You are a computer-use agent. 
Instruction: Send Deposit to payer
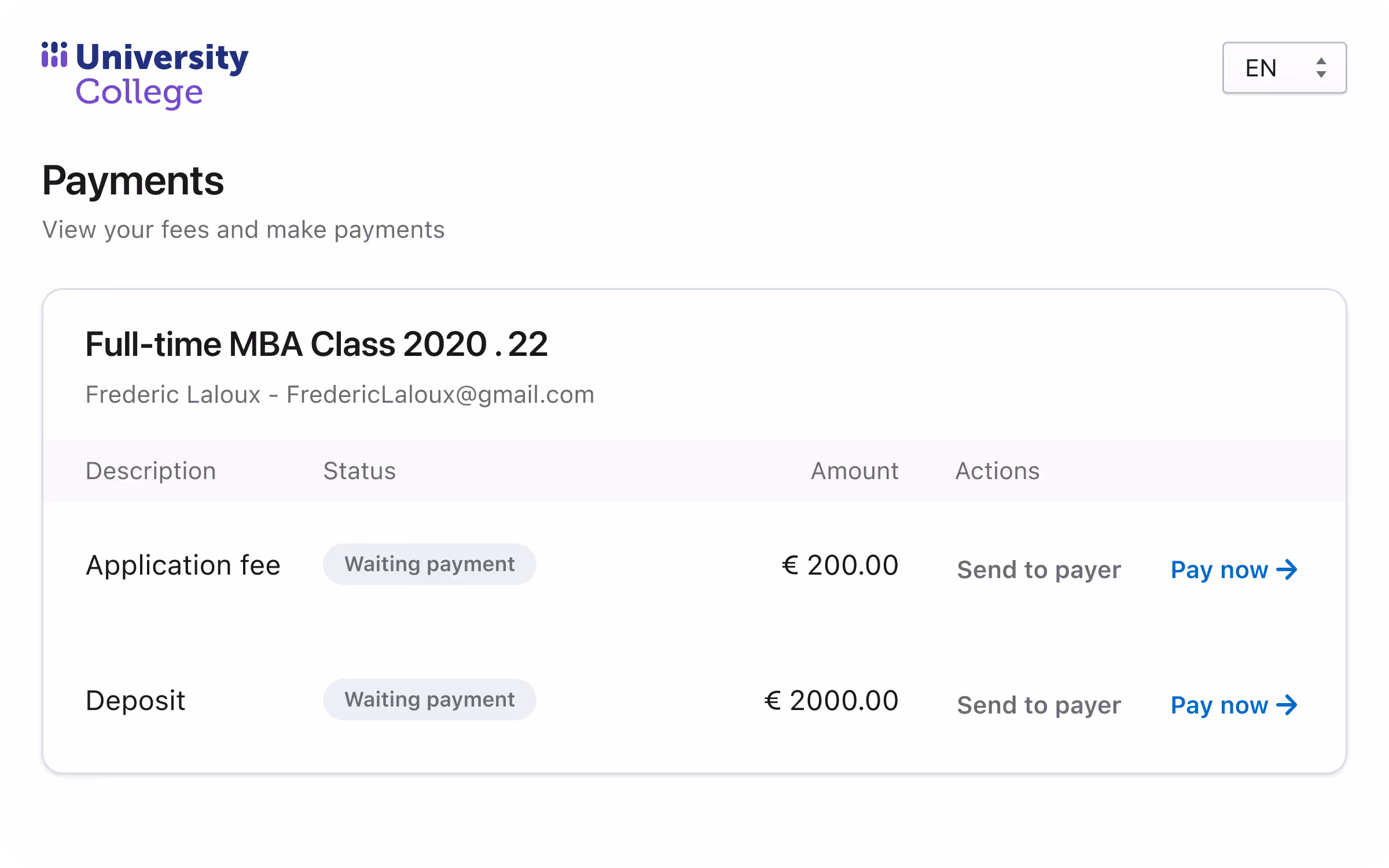[x=1039, y=705]
